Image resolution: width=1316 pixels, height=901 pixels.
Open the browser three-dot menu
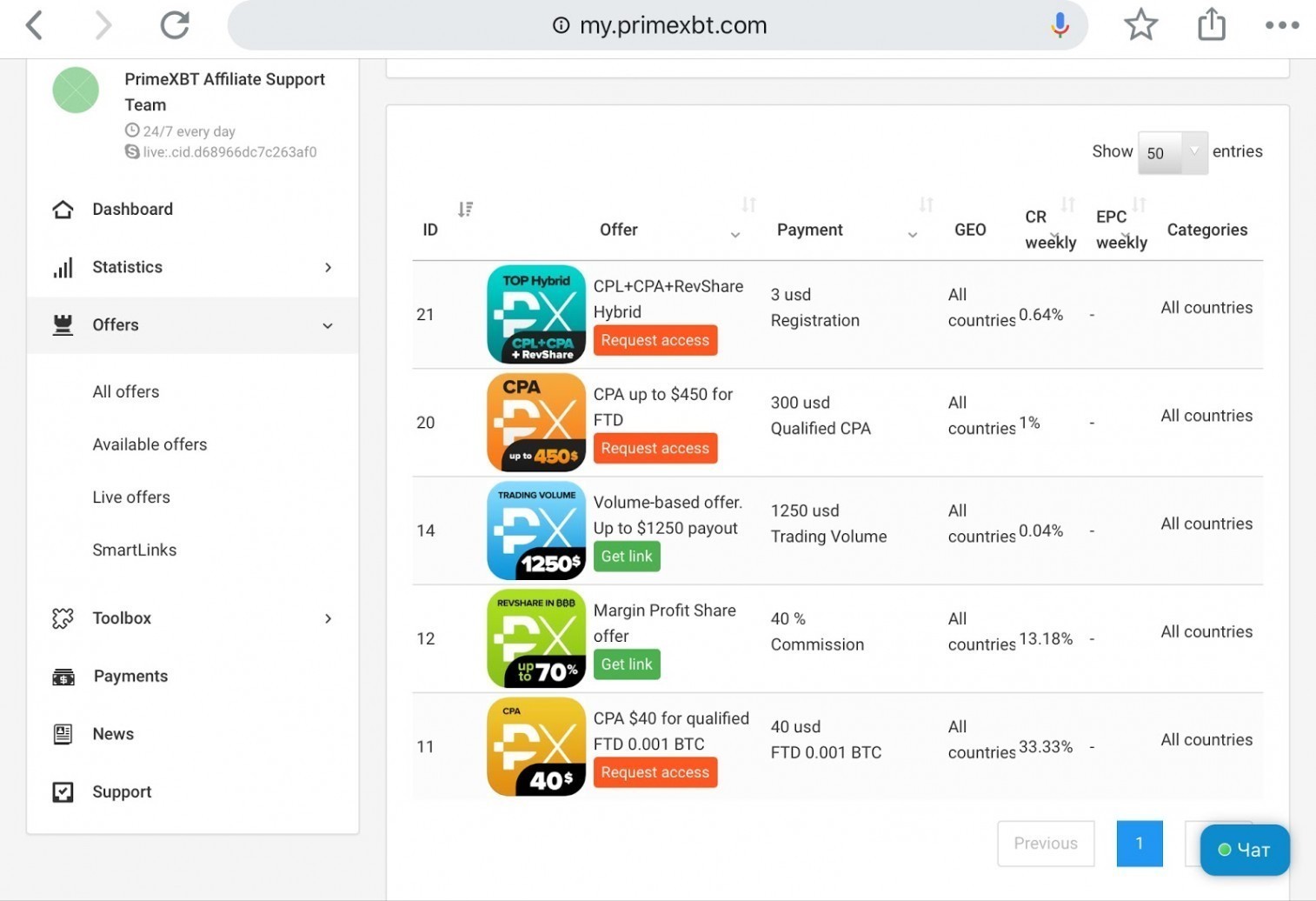(1282, 25)
